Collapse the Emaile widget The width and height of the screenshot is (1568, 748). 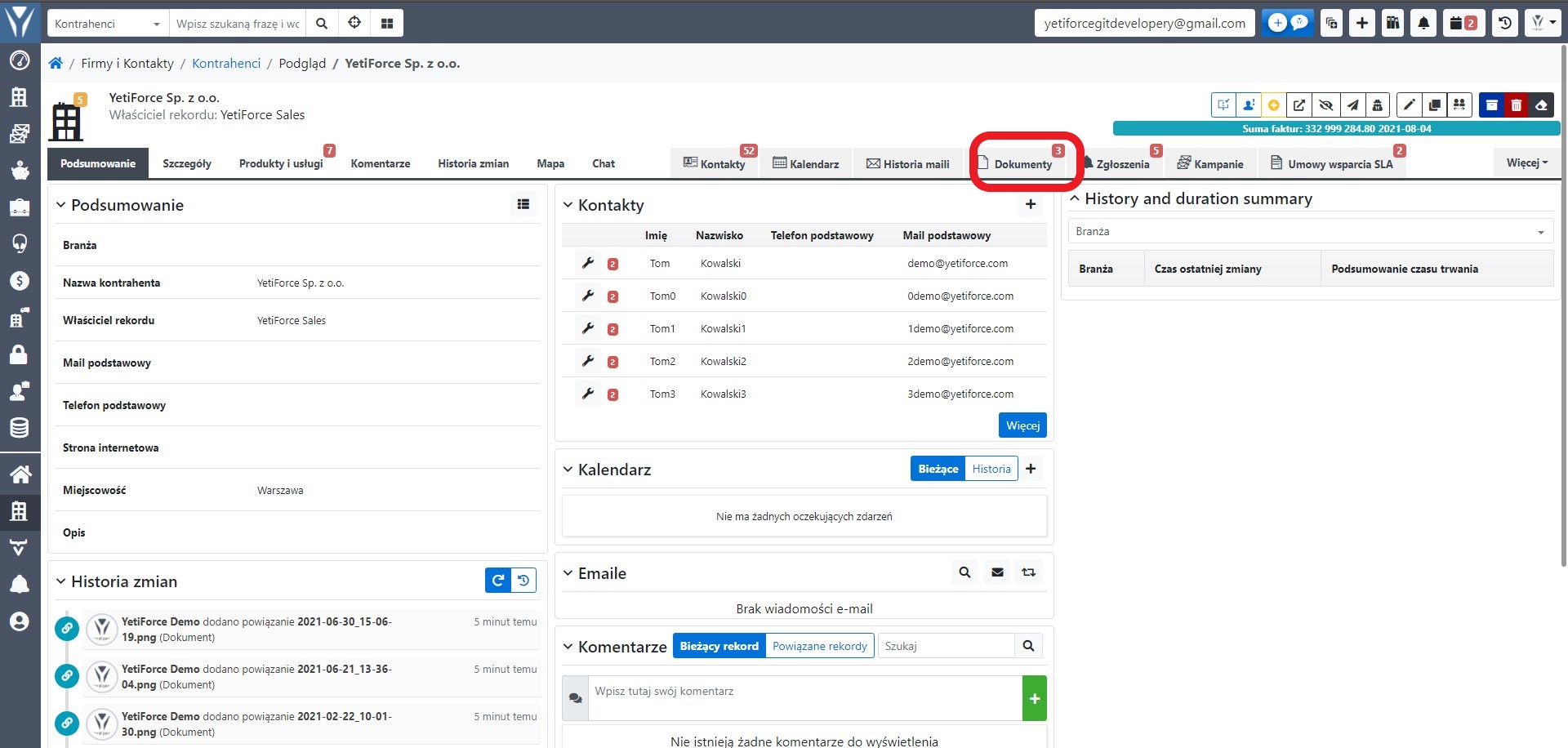(568, 573)
